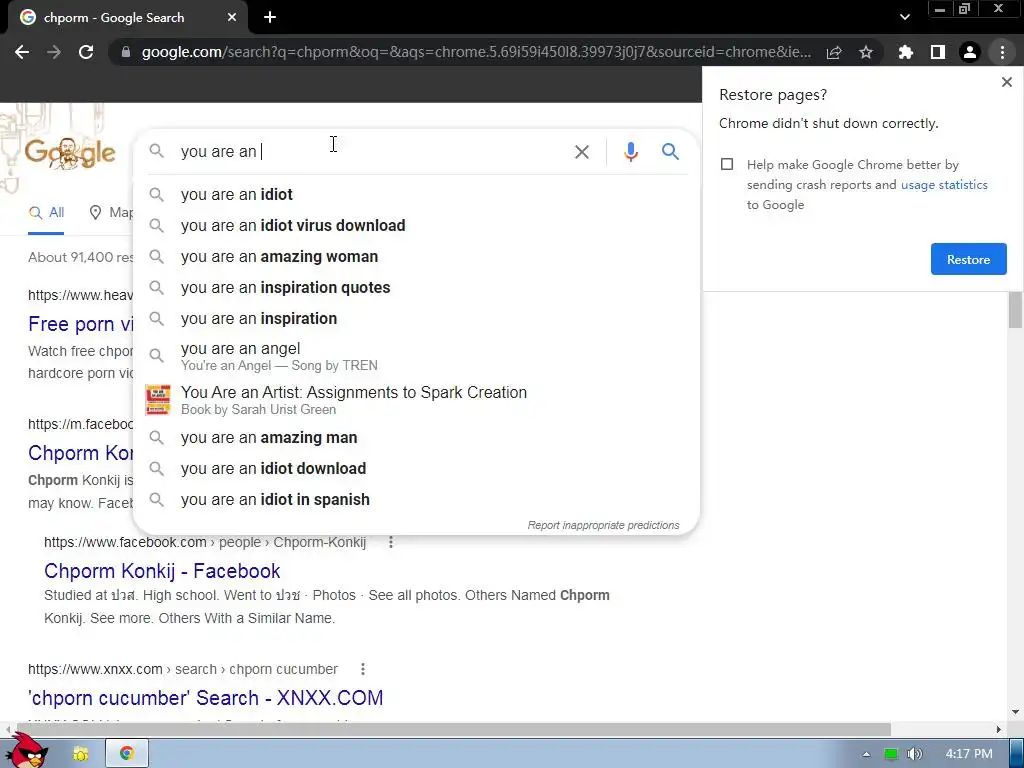
Task: Open the tab search chevron in the title bar
Action: tap(904, 18)
